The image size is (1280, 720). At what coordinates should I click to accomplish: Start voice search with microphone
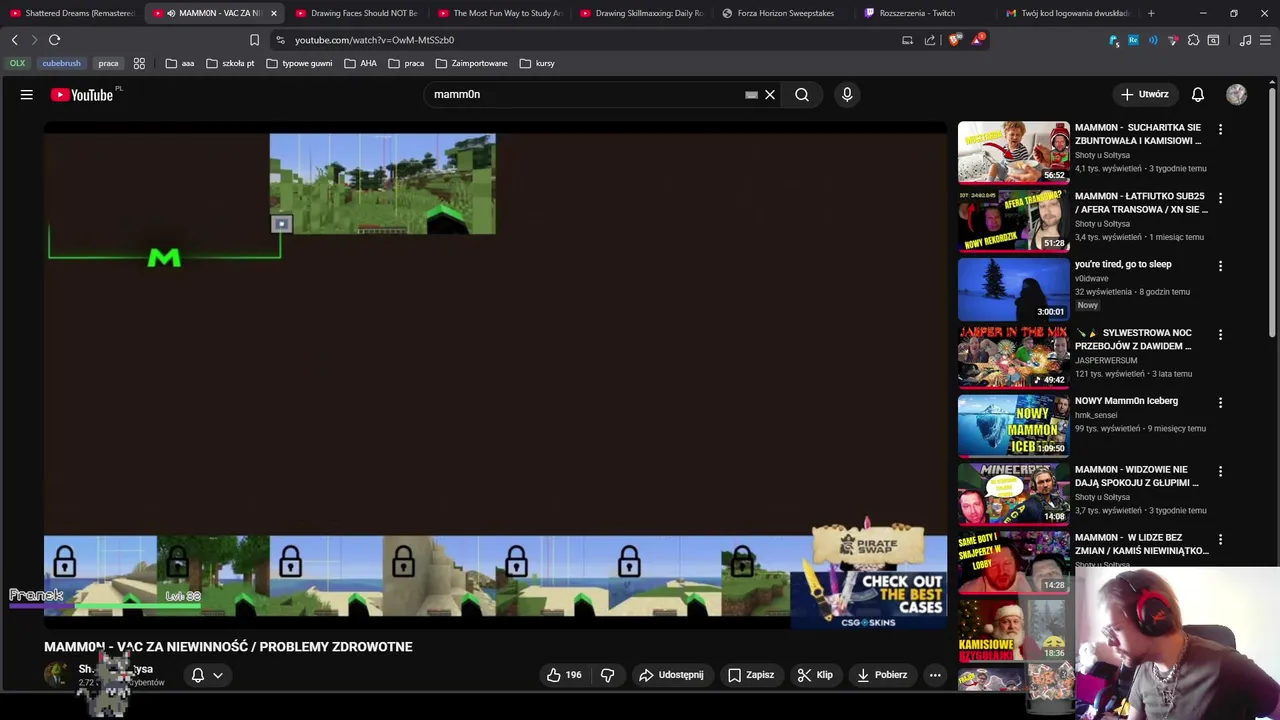click(847, 94)
